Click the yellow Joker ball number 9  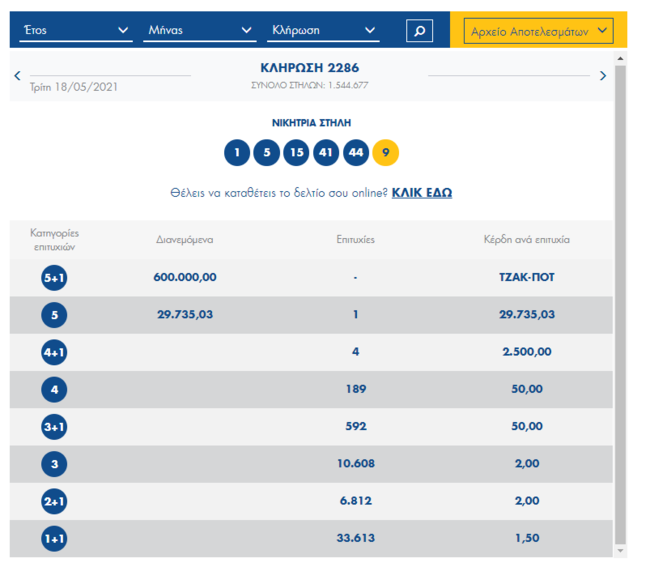tap(386, 153)
